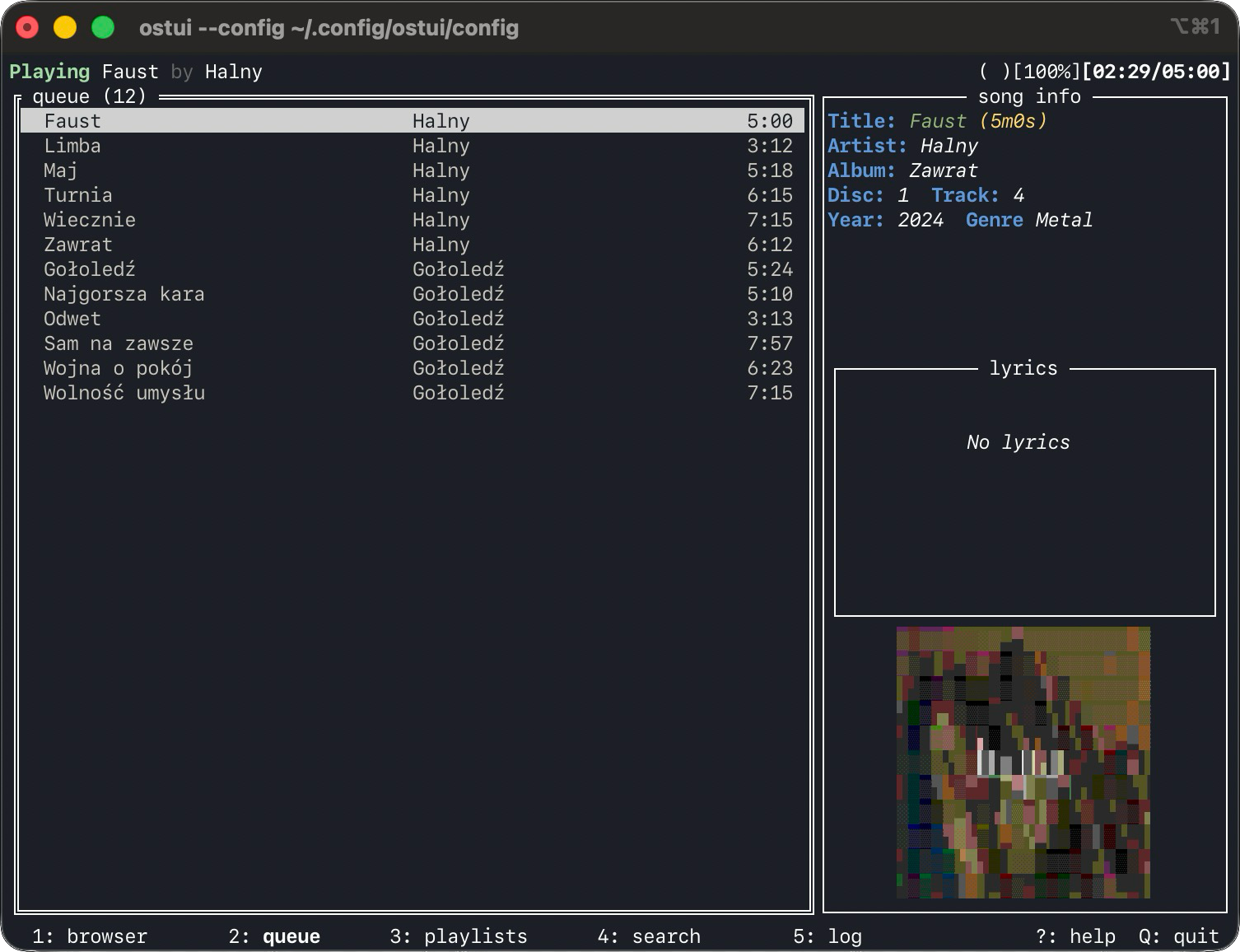
Task: Select the queue tab in footer
Action: pos(274,936)
